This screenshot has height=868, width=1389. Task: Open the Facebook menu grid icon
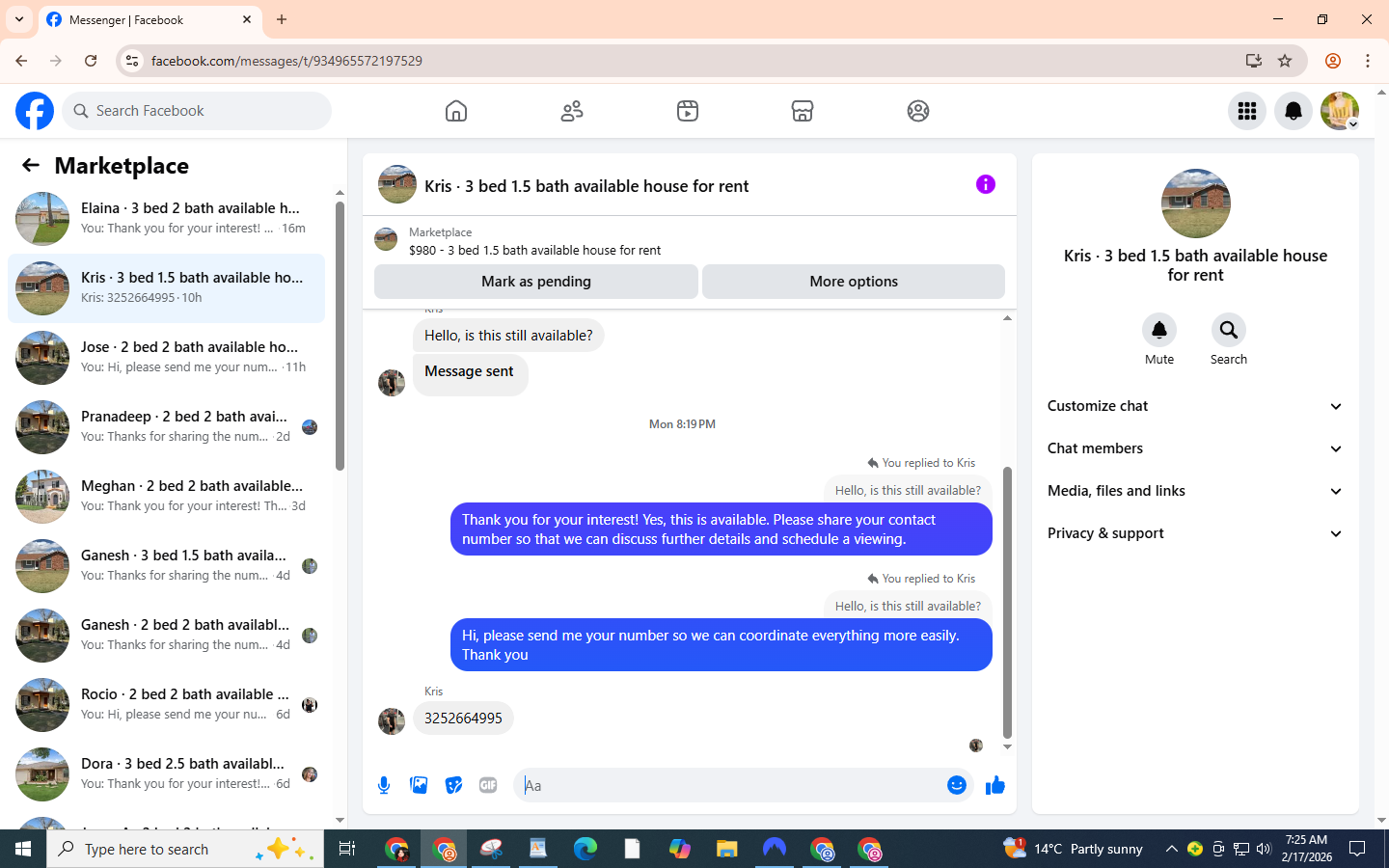click(x=1247, y=111)
